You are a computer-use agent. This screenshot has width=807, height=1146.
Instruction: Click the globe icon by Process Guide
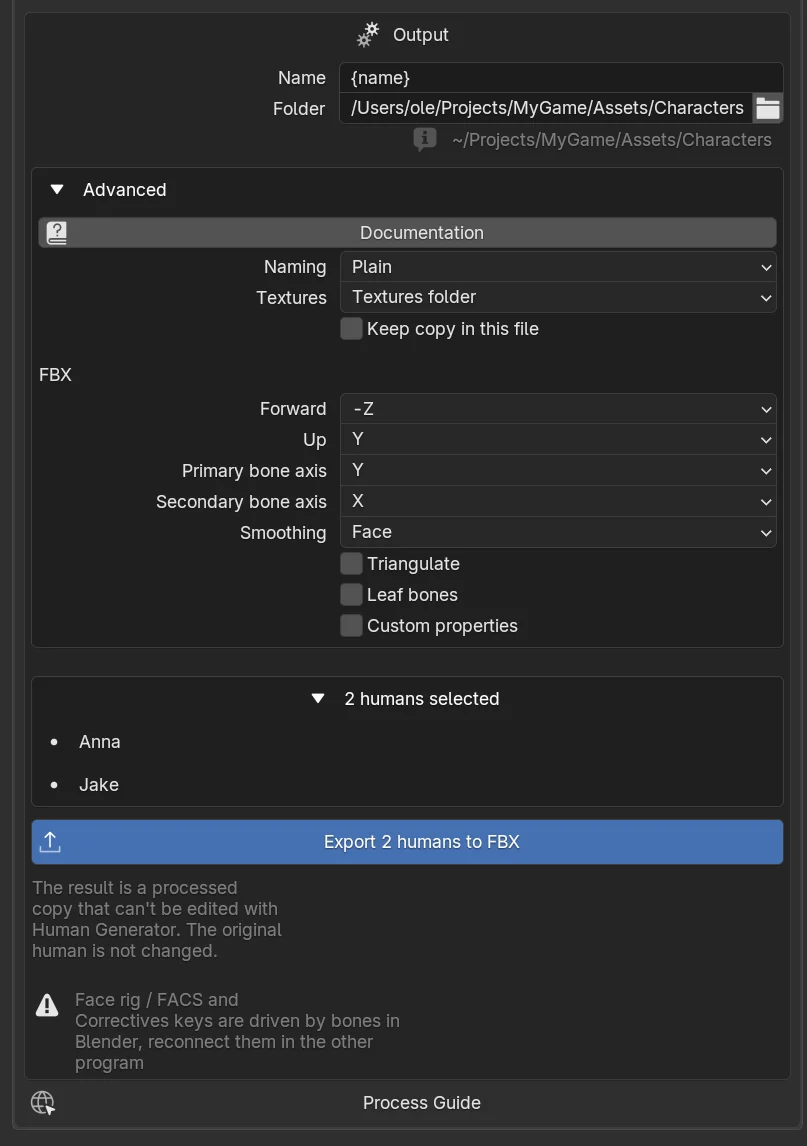[42, 1103]
